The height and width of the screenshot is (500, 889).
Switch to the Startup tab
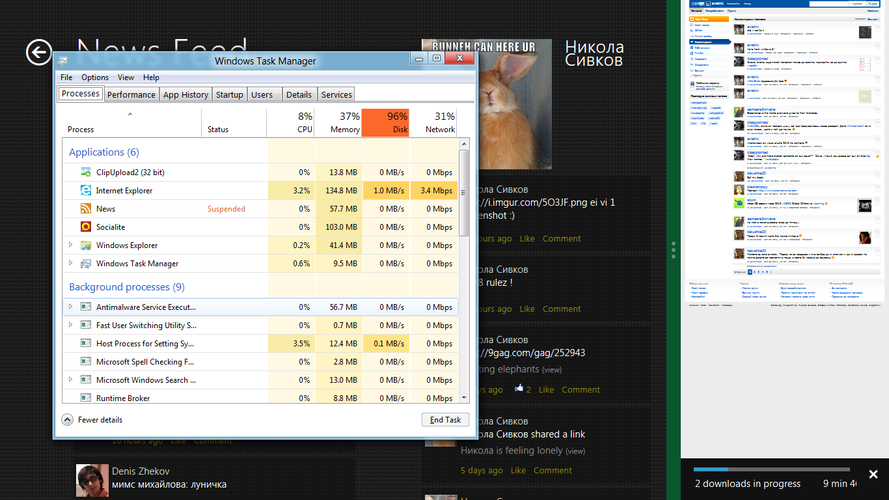coord(229,95)
